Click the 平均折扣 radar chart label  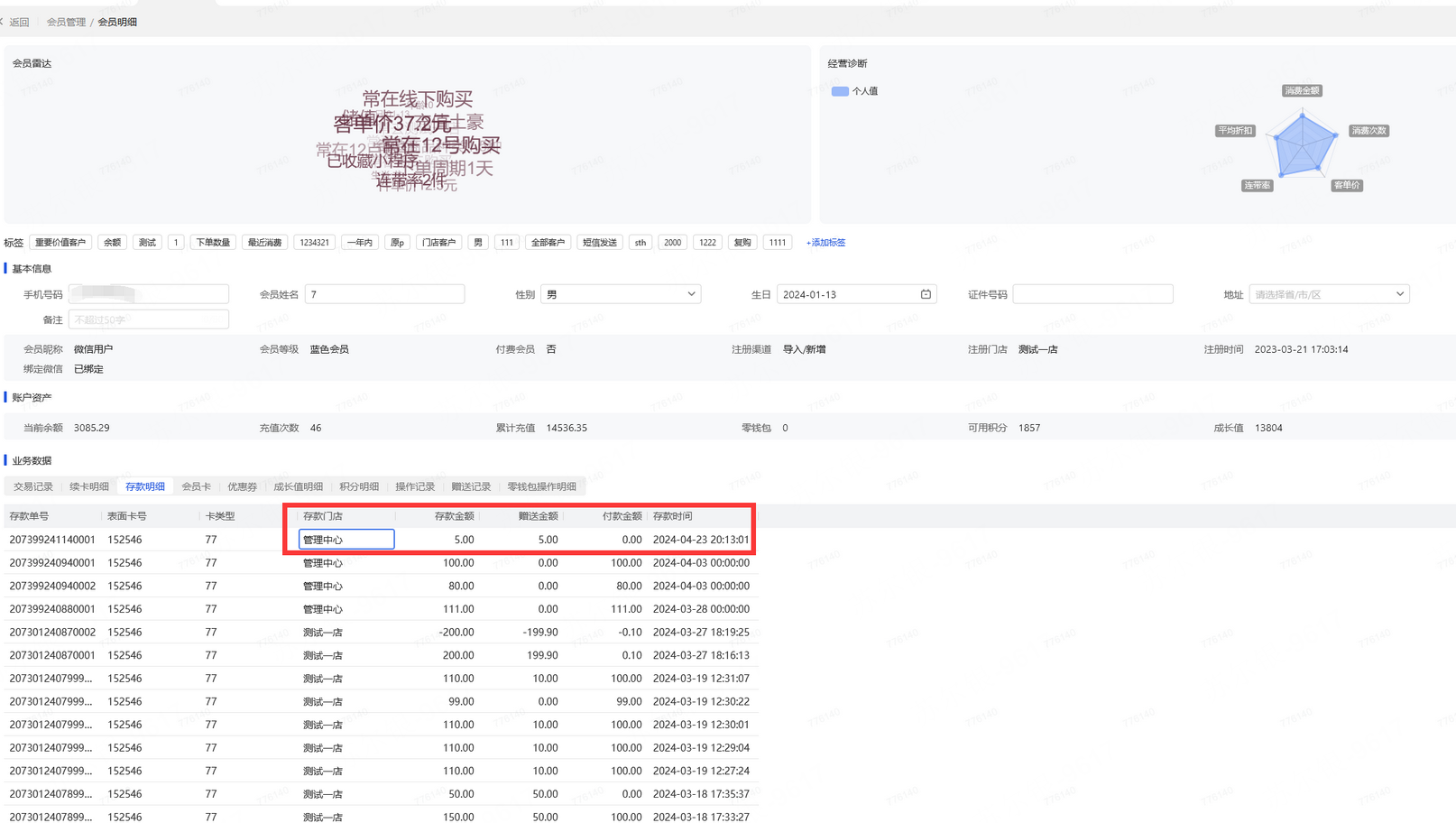coord(1235,131)
